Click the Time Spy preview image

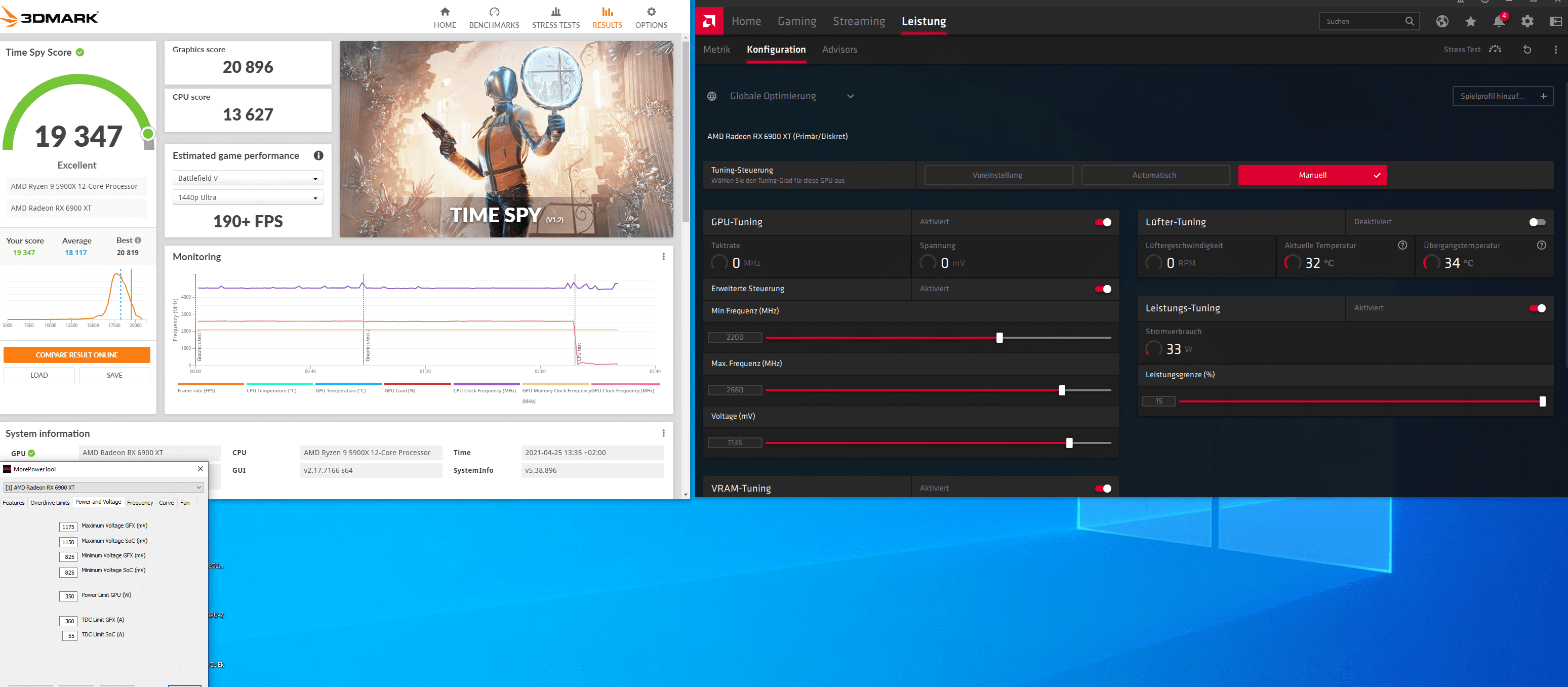[506, 139]
